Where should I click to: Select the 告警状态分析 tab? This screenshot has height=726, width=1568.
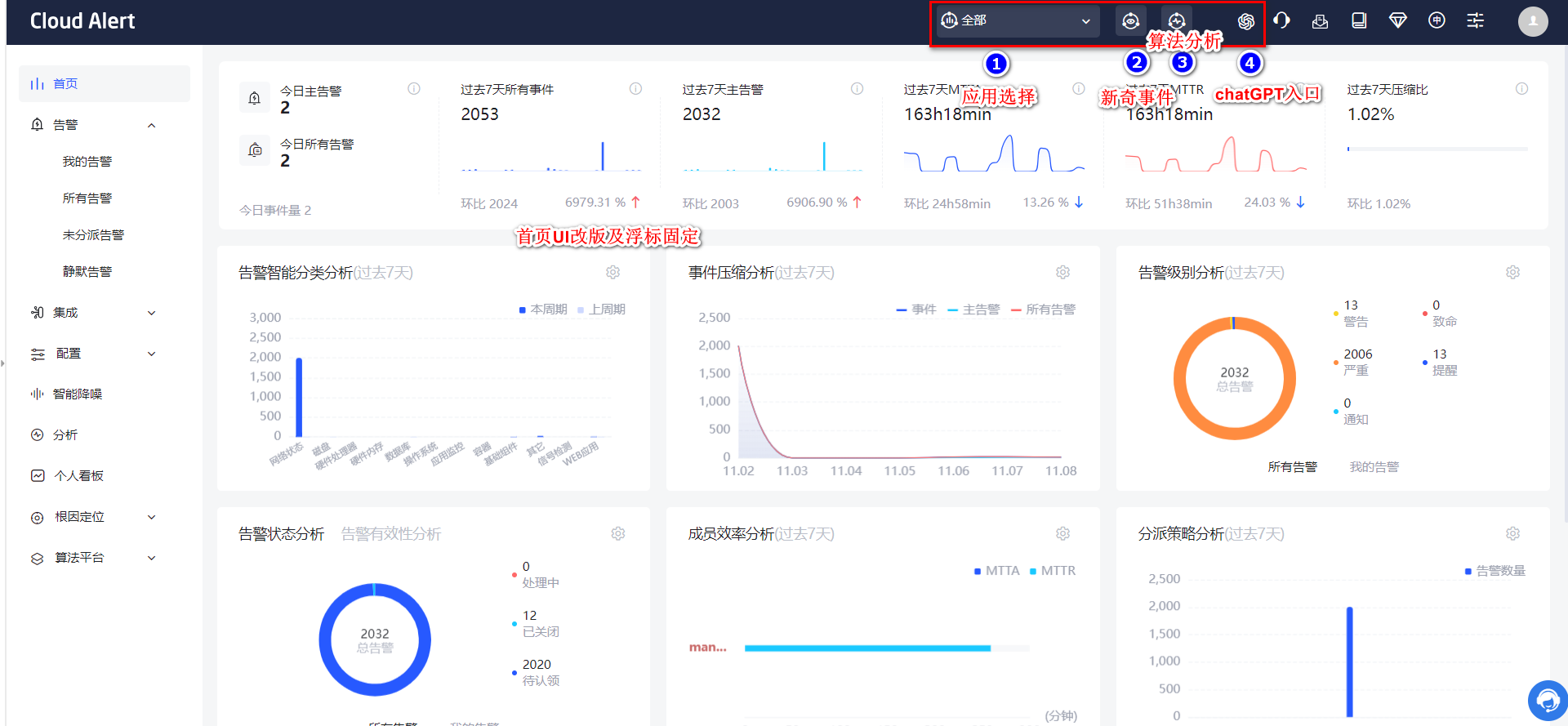(x=281, y=534)
